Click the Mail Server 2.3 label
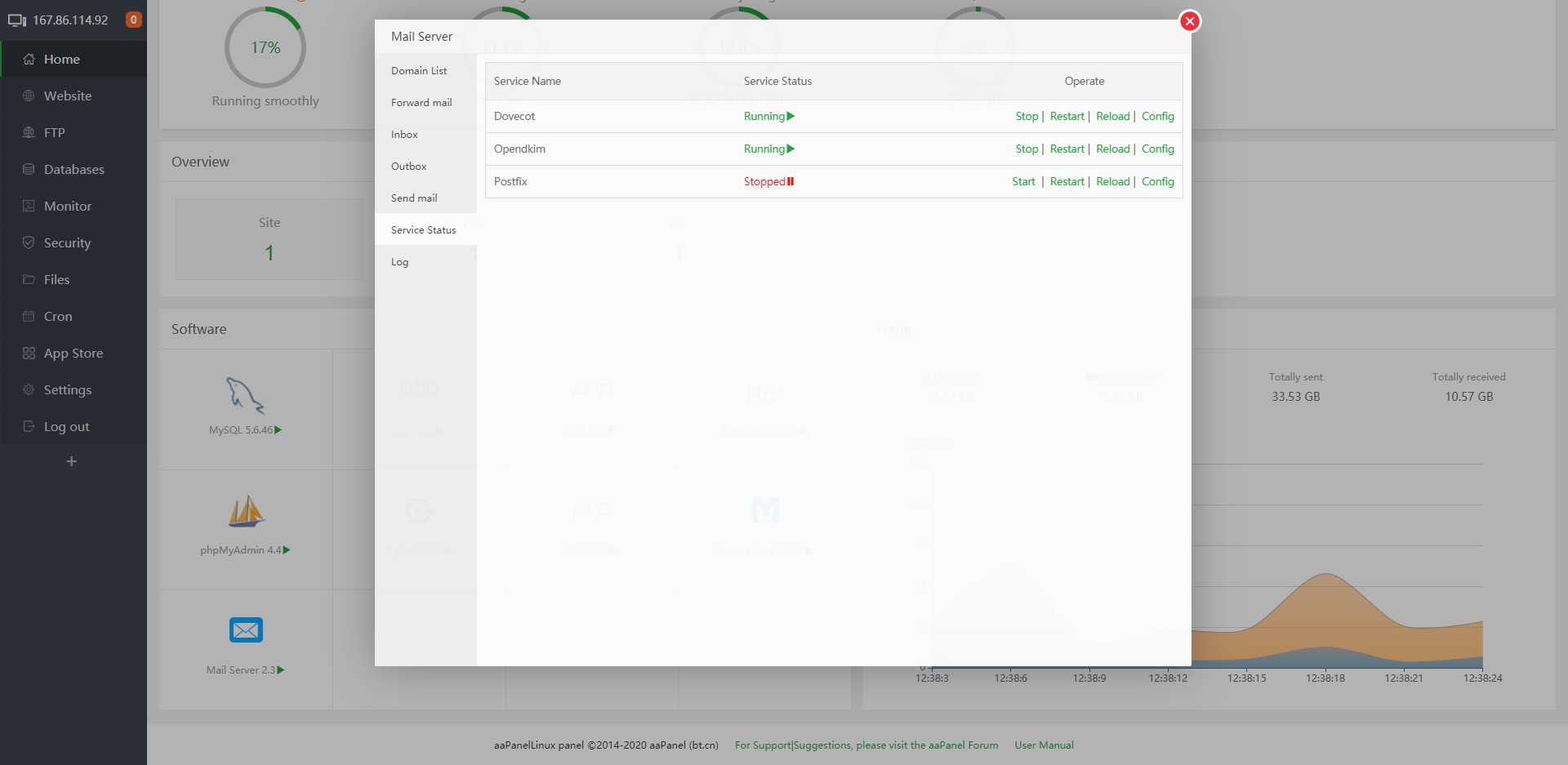The image size is (1568, 765). pos(241,670)
